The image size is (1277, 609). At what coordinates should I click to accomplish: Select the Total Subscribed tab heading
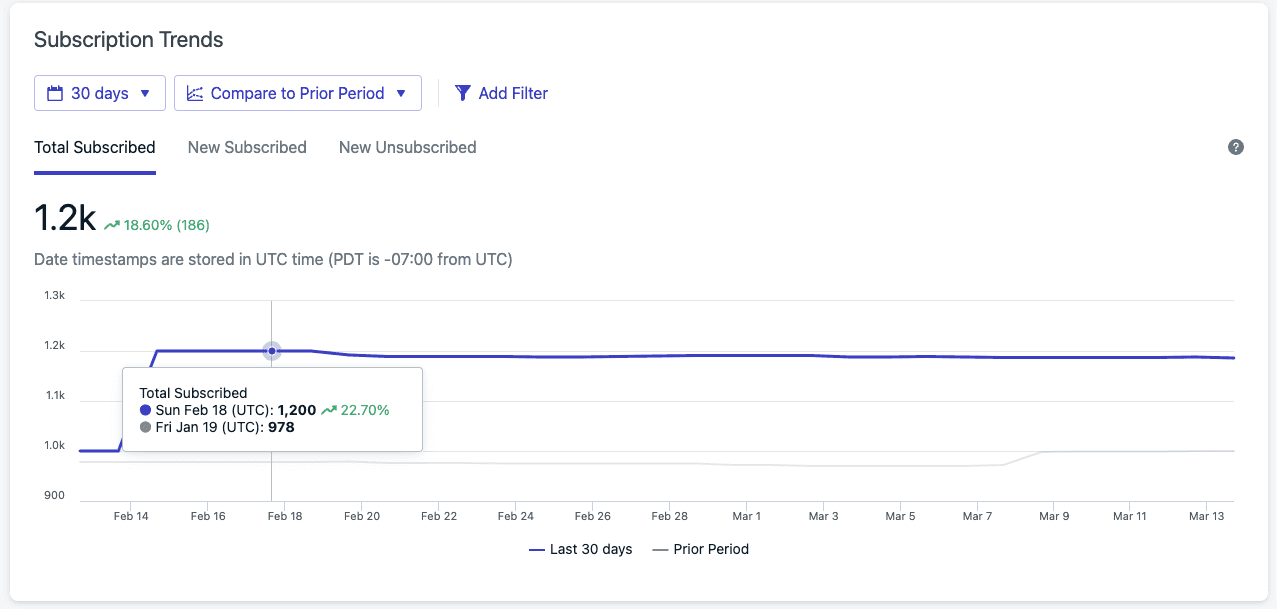(x=94, y=147)
